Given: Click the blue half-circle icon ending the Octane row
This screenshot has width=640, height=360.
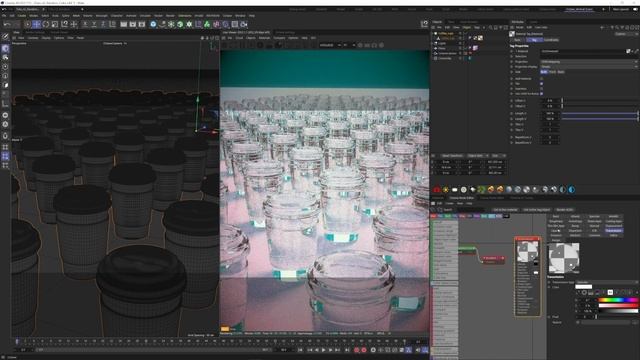Looking at the screenshot, I should pos(571,189).
